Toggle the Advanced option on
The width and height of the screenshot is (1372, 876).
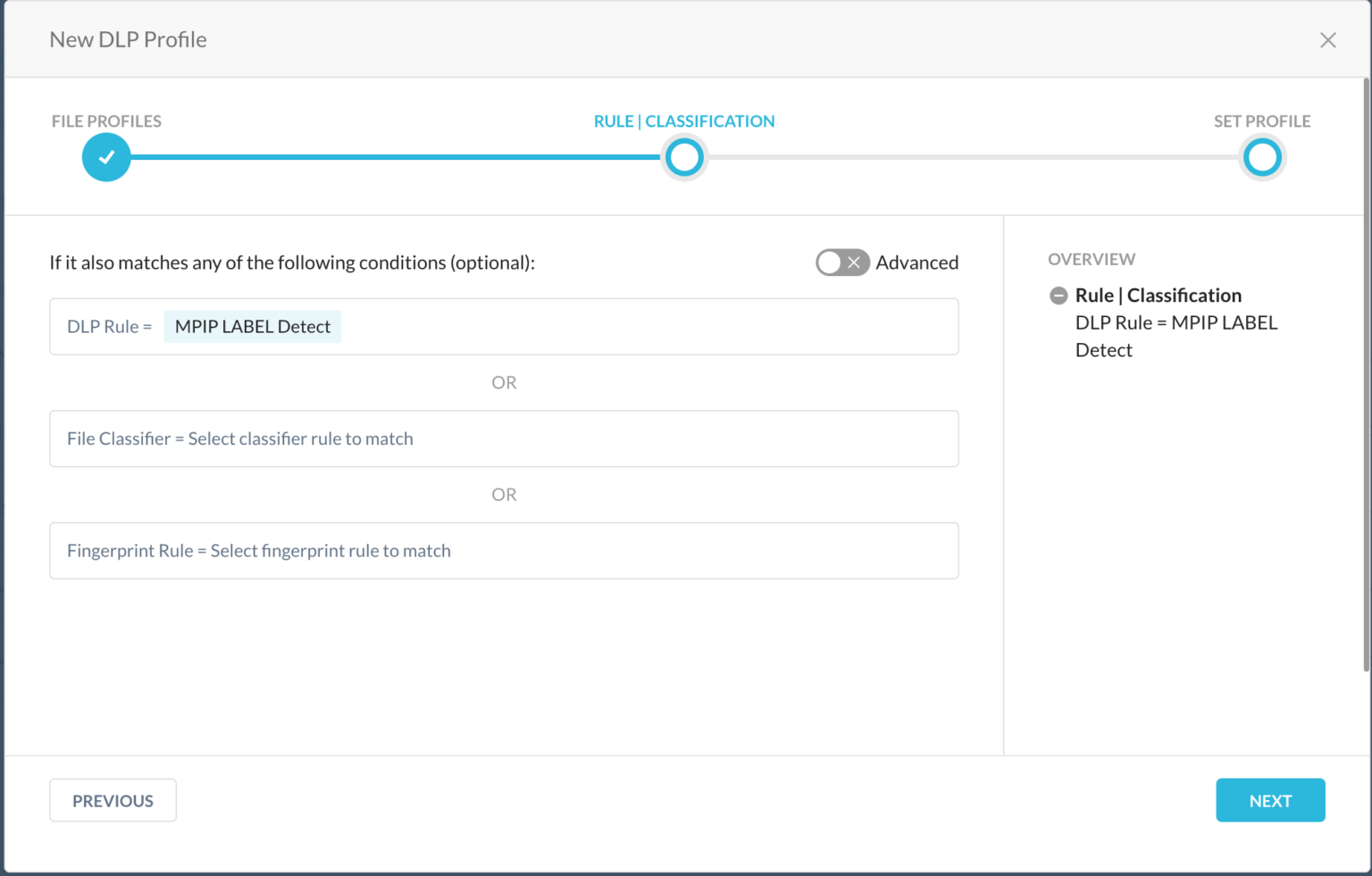pyautogui.click(x=841, y=262)
